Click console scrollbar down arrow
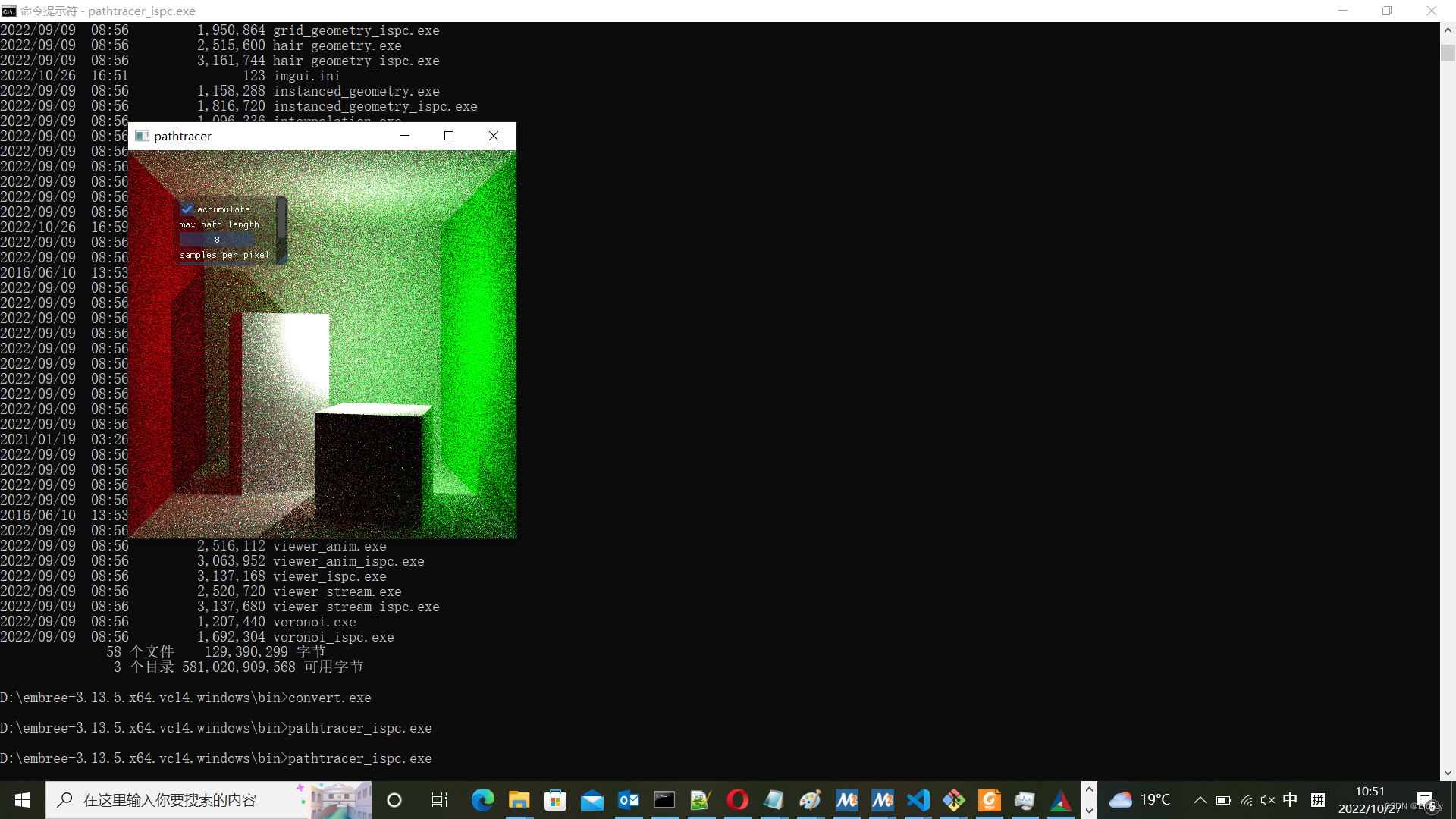 tap(1448, 773)
